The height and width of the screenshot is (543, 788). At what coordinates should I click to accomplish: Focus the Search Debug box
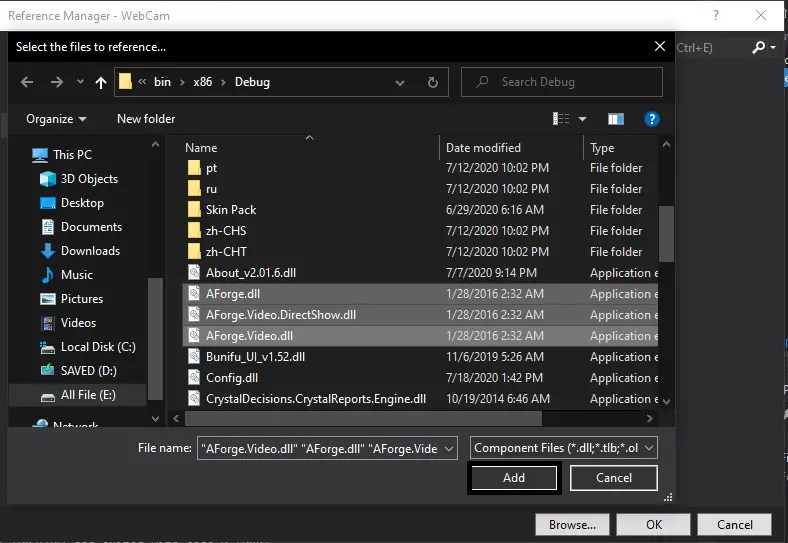click(x=562, y=82)
